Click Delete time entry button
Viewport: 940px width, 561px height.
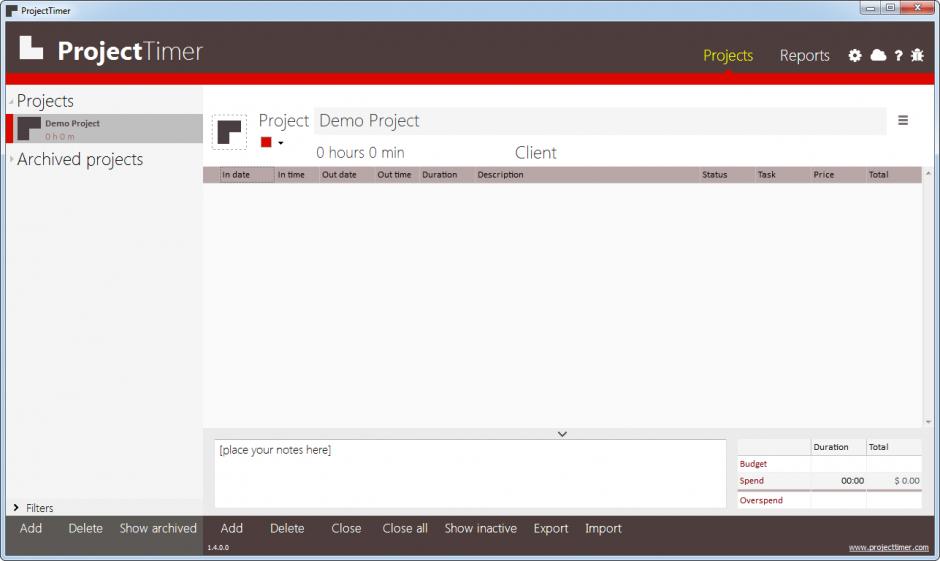click(287, 528)
